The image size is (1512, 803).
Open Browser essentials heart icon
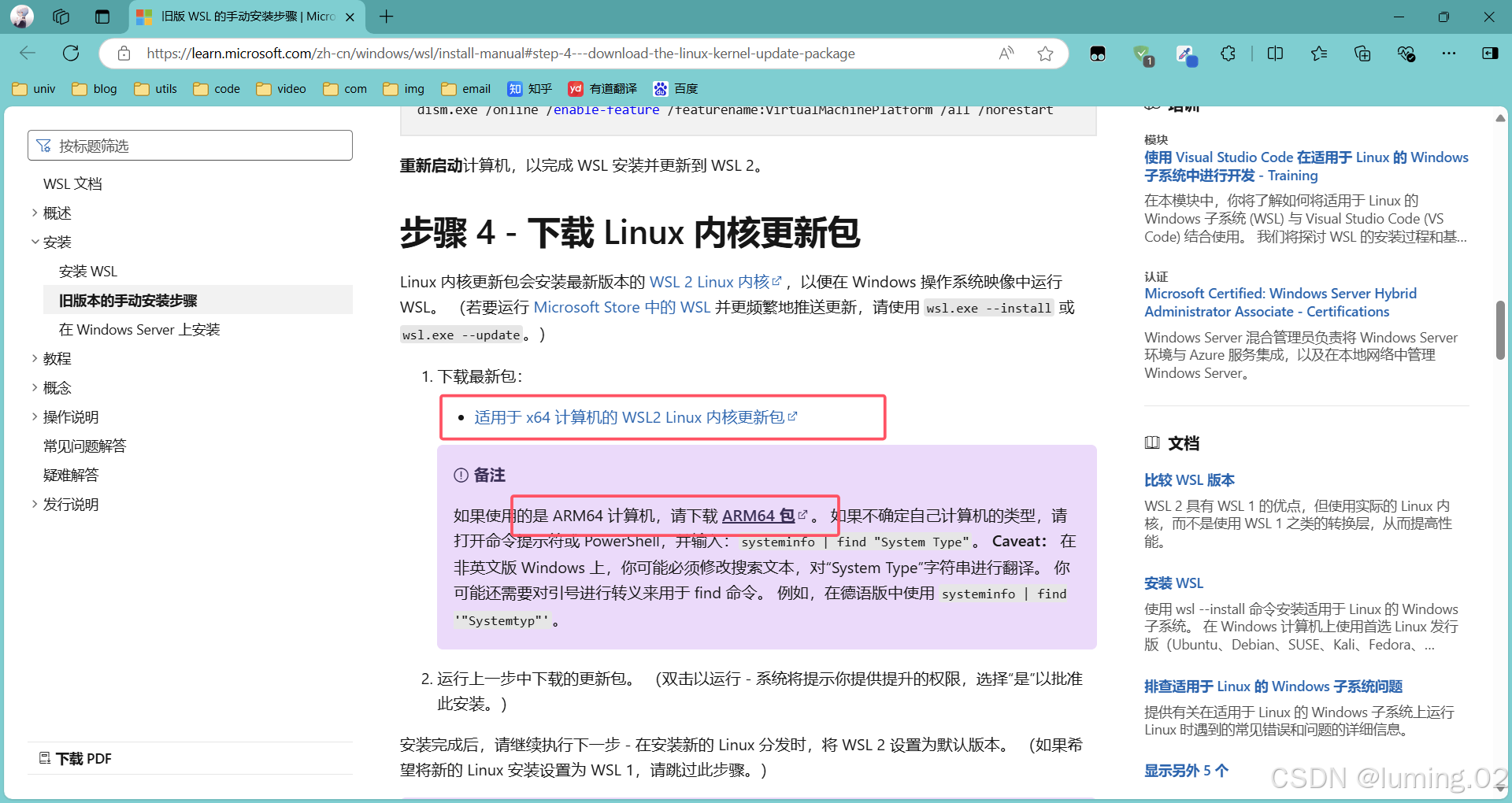[1406, 54]
